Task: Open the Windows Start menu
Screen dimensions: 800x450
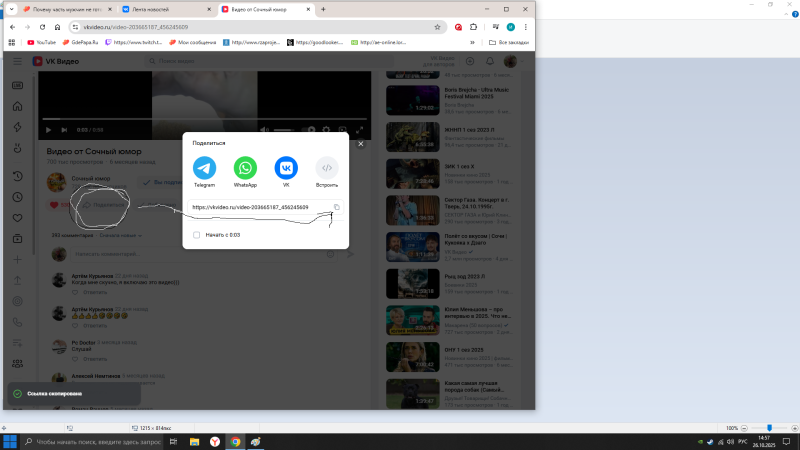Action: pyautogui.click(x=10, y=441)
